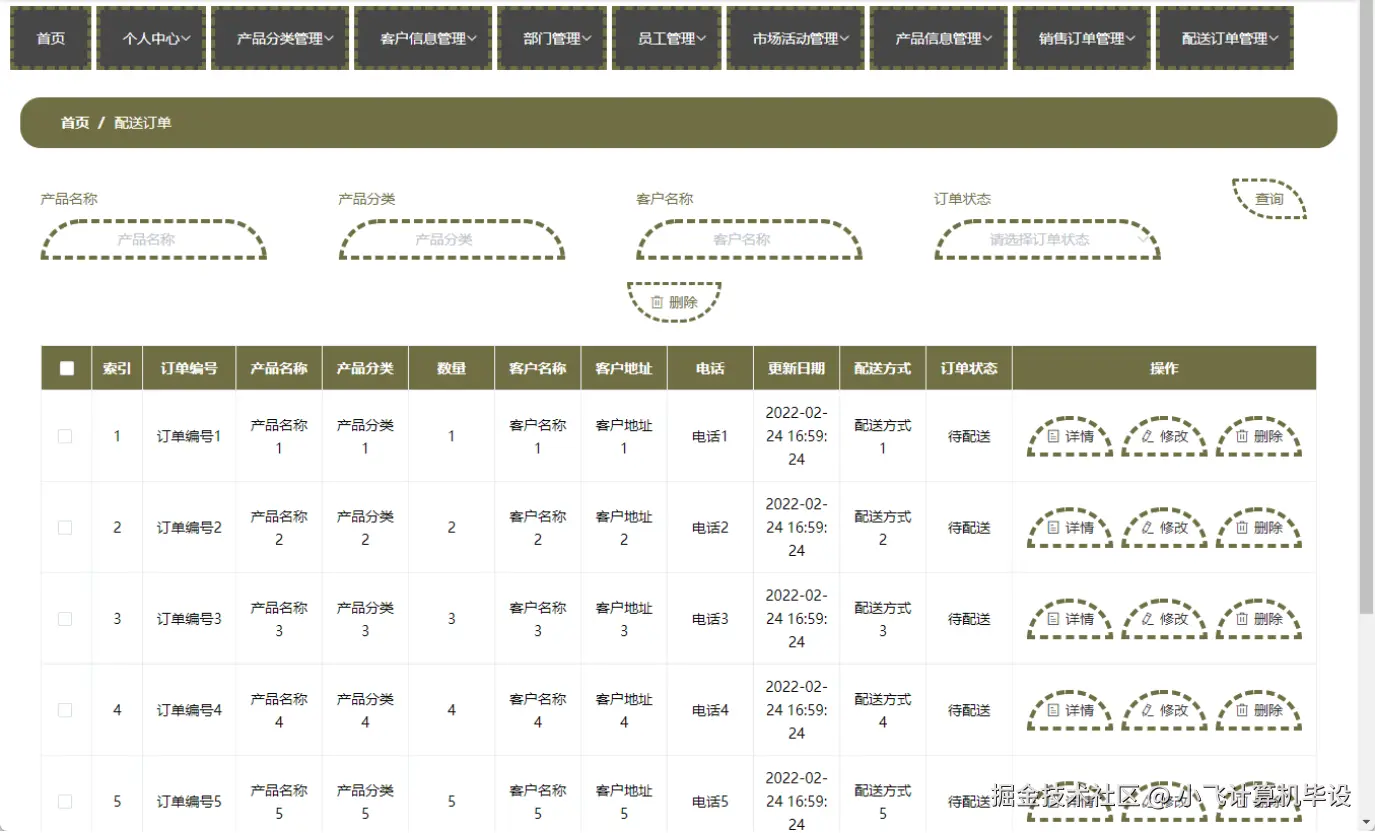Click the 操作 column header
Viewport: 1375px width, 833px height.
point(1164,368)
